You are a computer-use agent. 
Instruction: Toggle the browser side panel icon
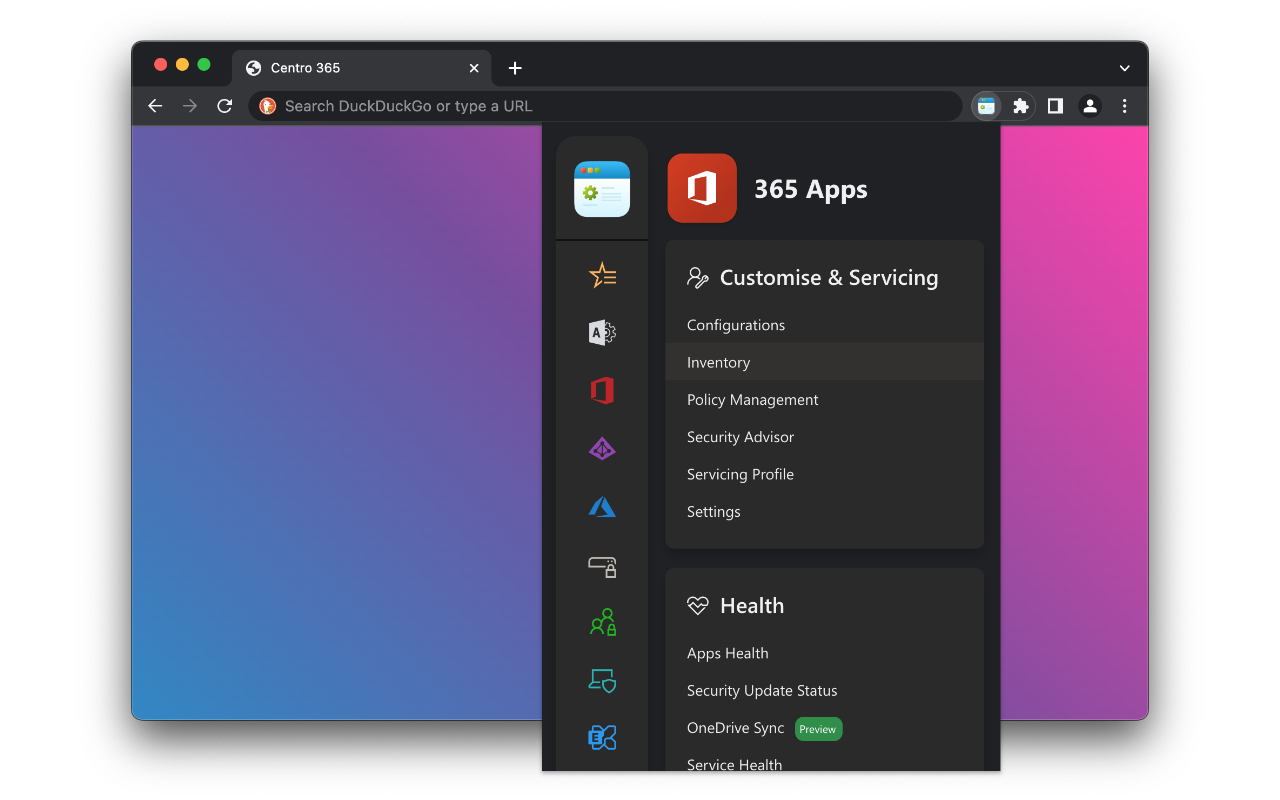coord(1055,106)
